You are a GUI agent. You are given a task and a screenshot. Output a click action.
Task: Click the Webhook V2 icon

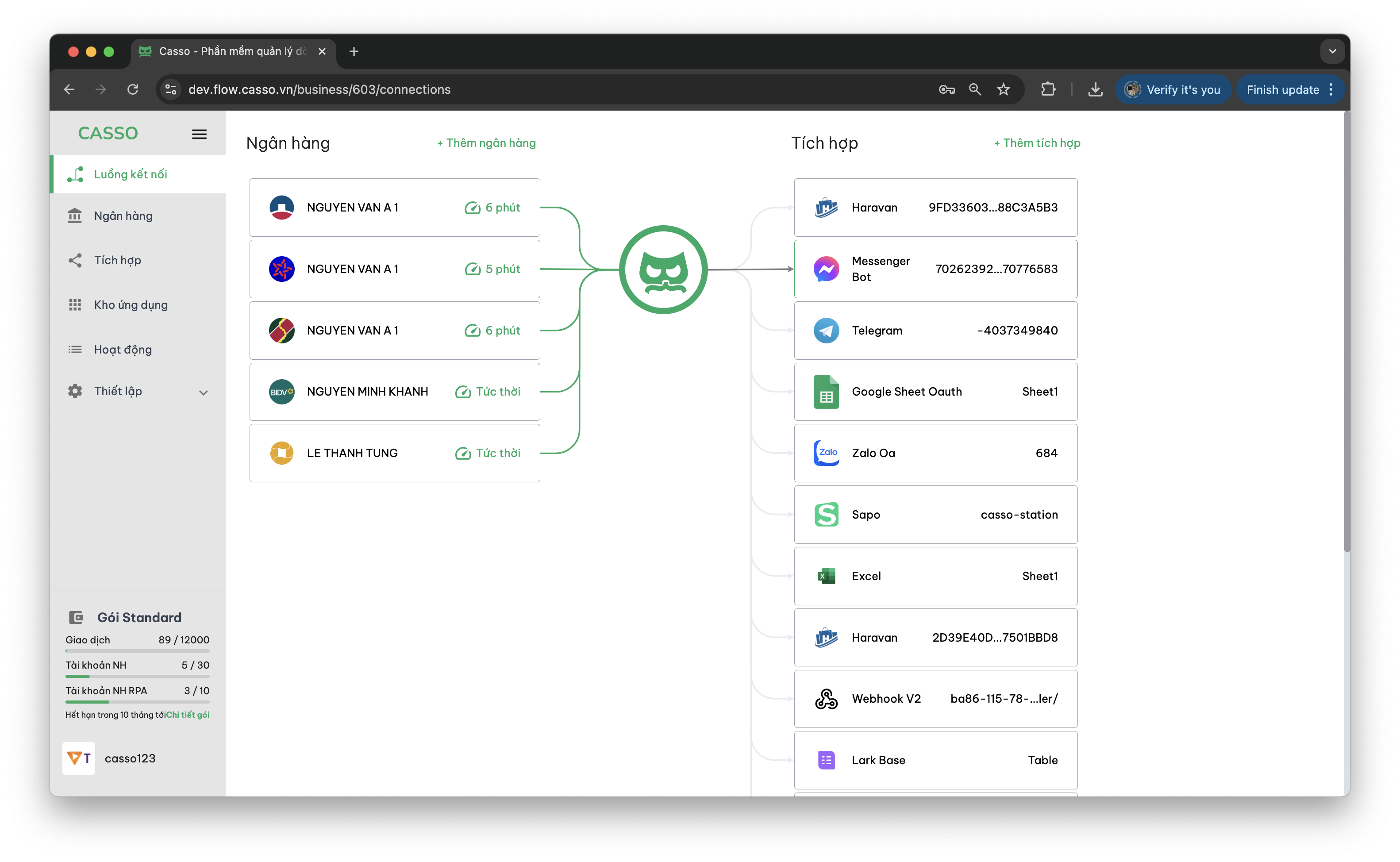[x=826, y=699]
